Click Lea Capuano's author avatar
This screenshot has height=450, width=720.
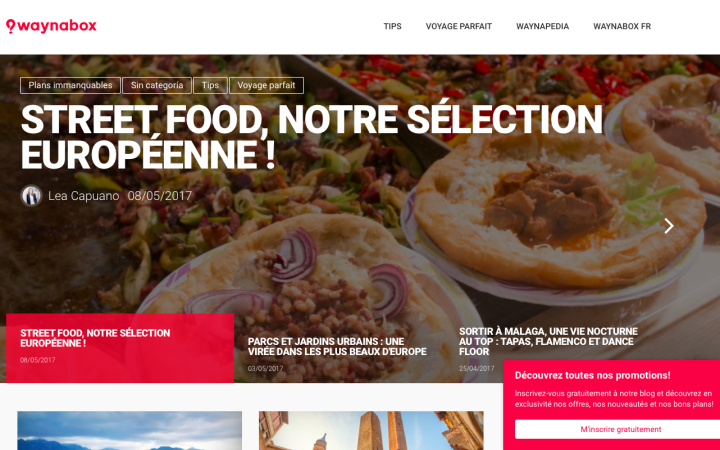[31, 196]
